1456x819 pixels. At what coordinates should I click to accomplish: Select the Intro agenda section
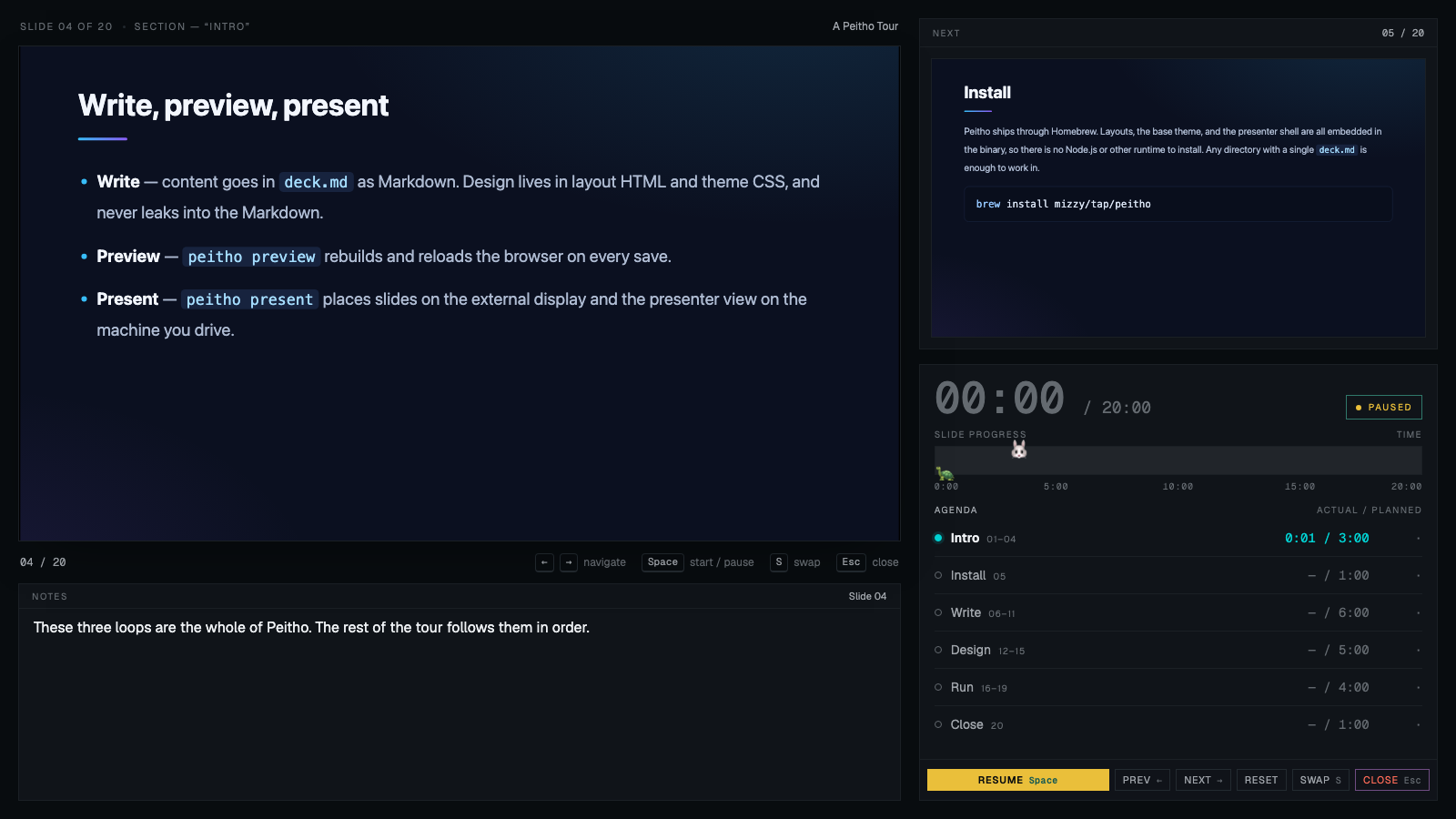point(1178,538)
